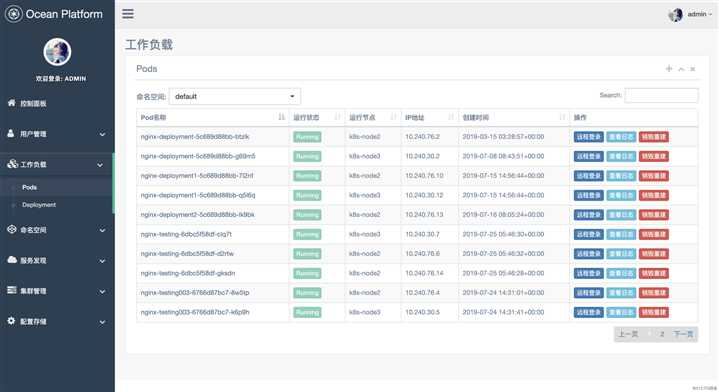Click the 操作 column header
Screen dimensions: 719x392
pyautogui.click(x=580, y=117)
